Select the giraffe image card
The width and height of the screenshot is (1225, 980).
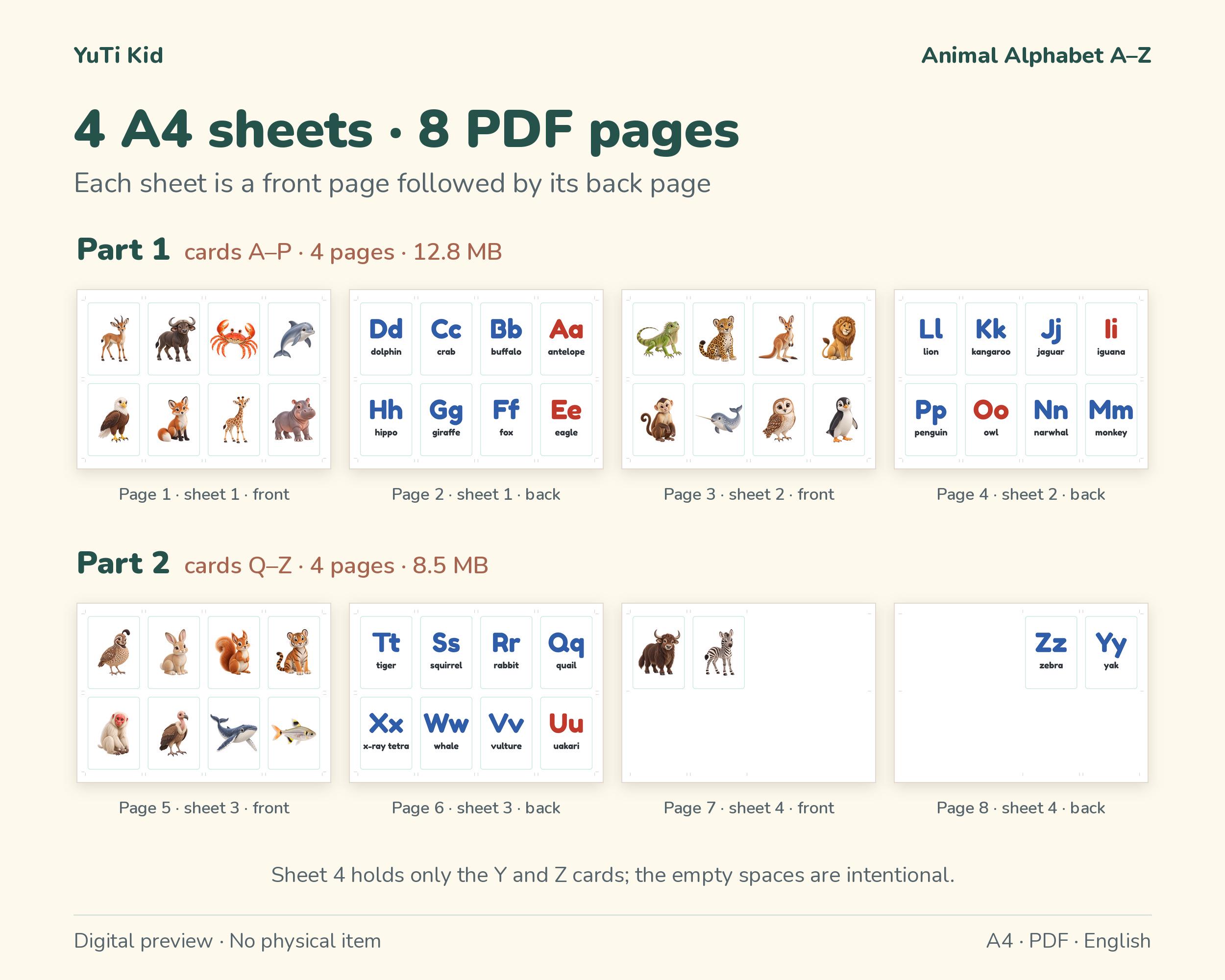click(x=234, y=419)
